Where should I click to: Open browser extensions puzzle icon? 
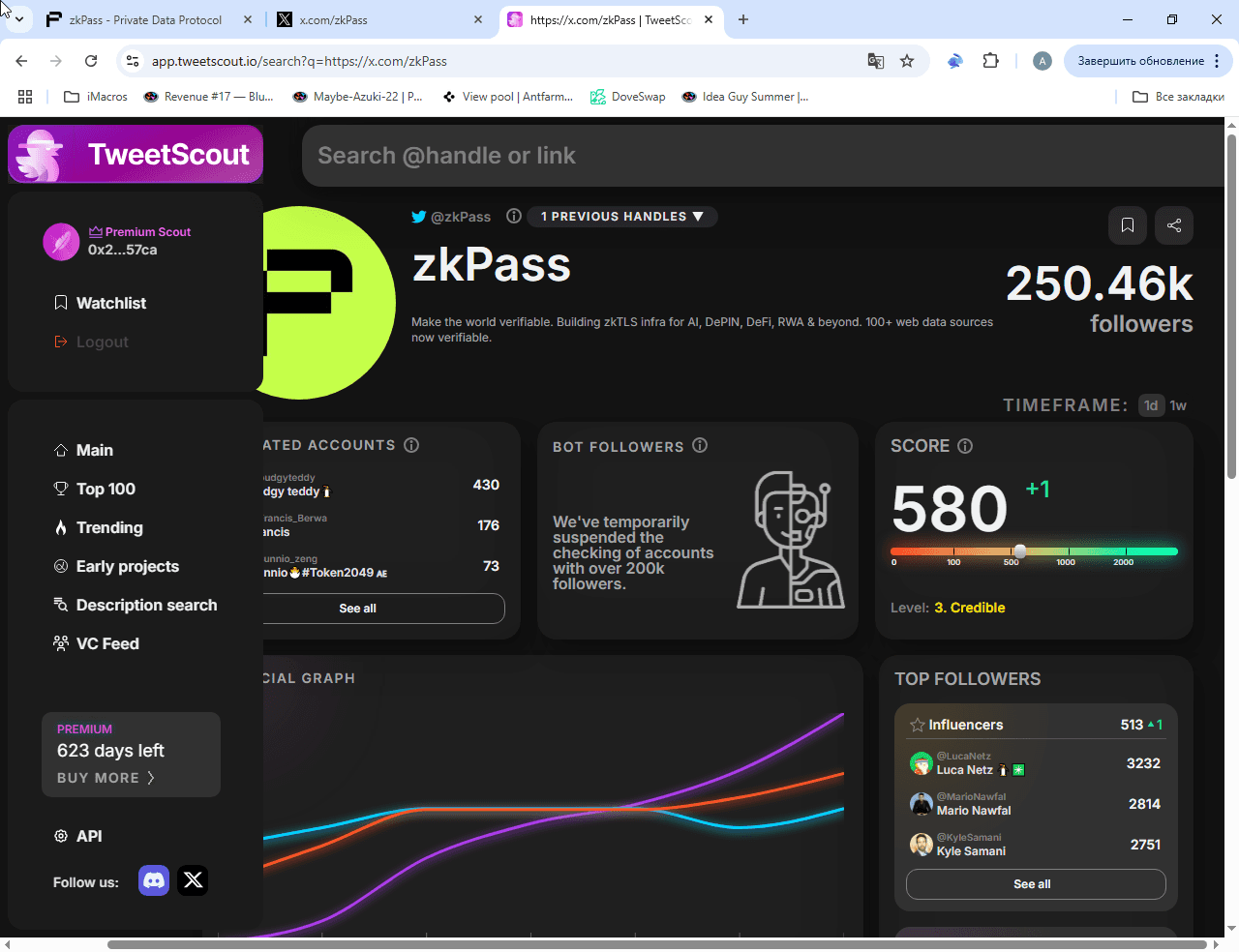990,61
